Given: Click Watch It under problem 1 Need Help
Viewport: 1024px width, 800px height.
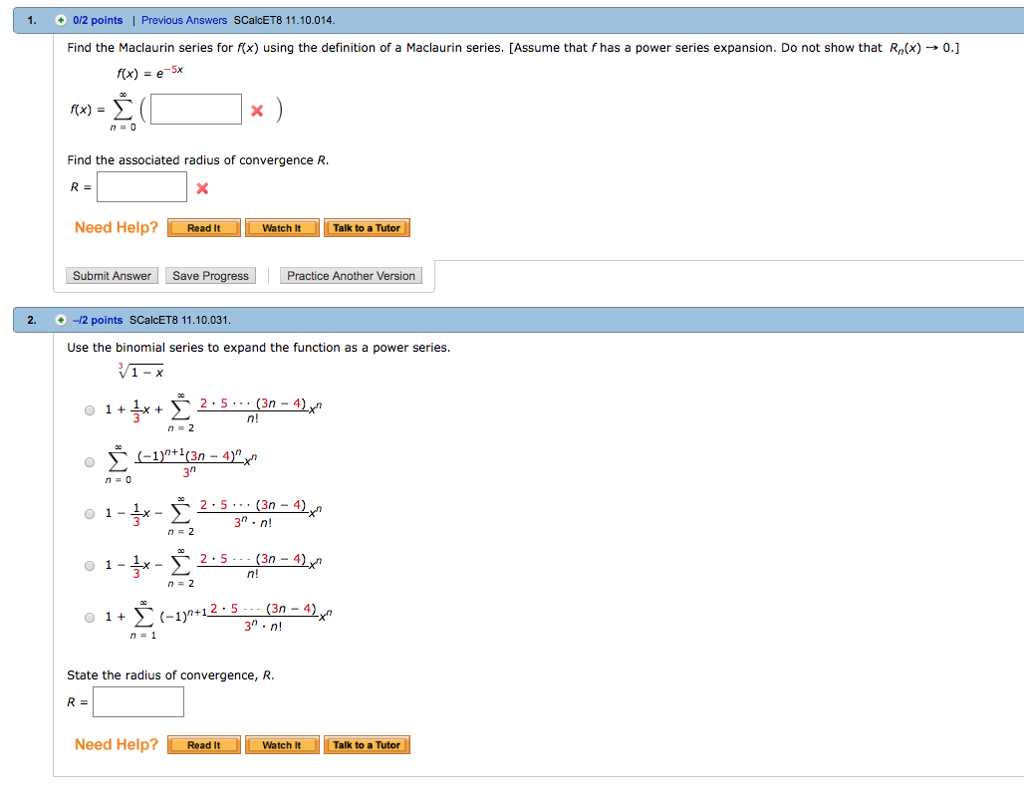Looking at the screenshot, I should click(x=282, y=227).
